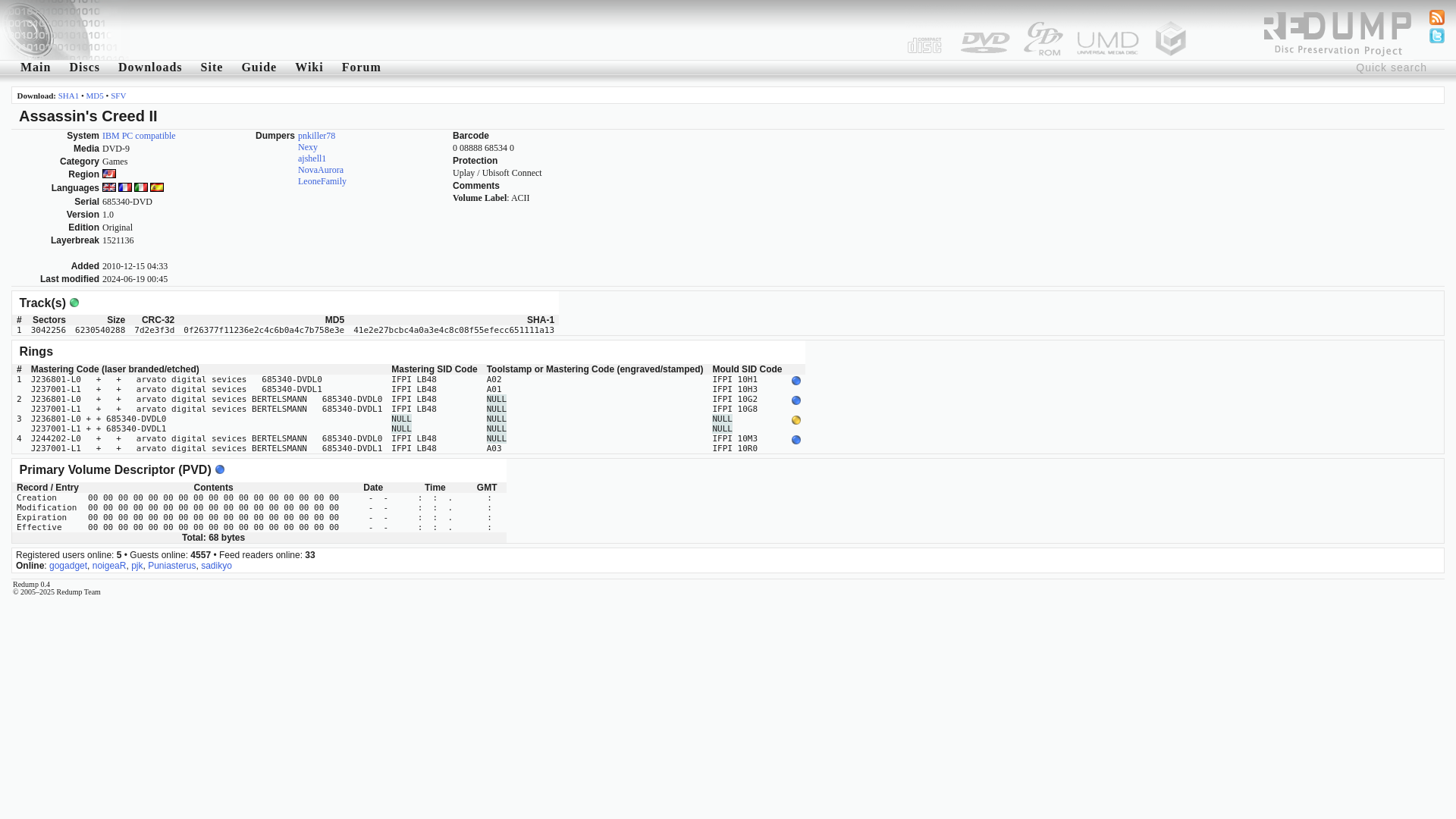1456x819 pixels.
Task: Click the UMD logo icon
Action: click(x=1108, y=42)
